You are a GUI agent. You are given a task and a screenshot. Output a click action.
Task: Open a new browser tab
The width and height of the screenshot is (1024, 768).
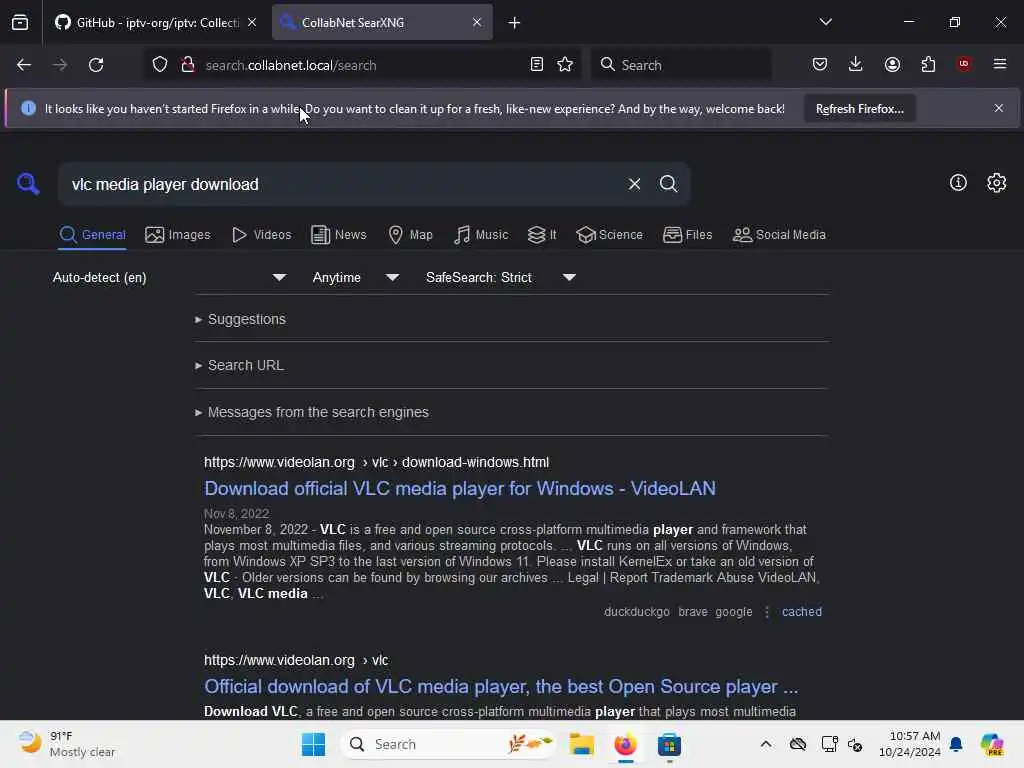click(515, 23)
